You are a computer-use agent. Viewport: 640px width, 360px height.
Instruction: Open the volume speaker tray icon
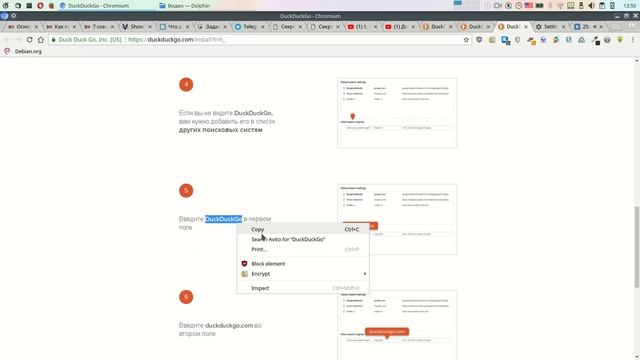[x=591, y=6]
